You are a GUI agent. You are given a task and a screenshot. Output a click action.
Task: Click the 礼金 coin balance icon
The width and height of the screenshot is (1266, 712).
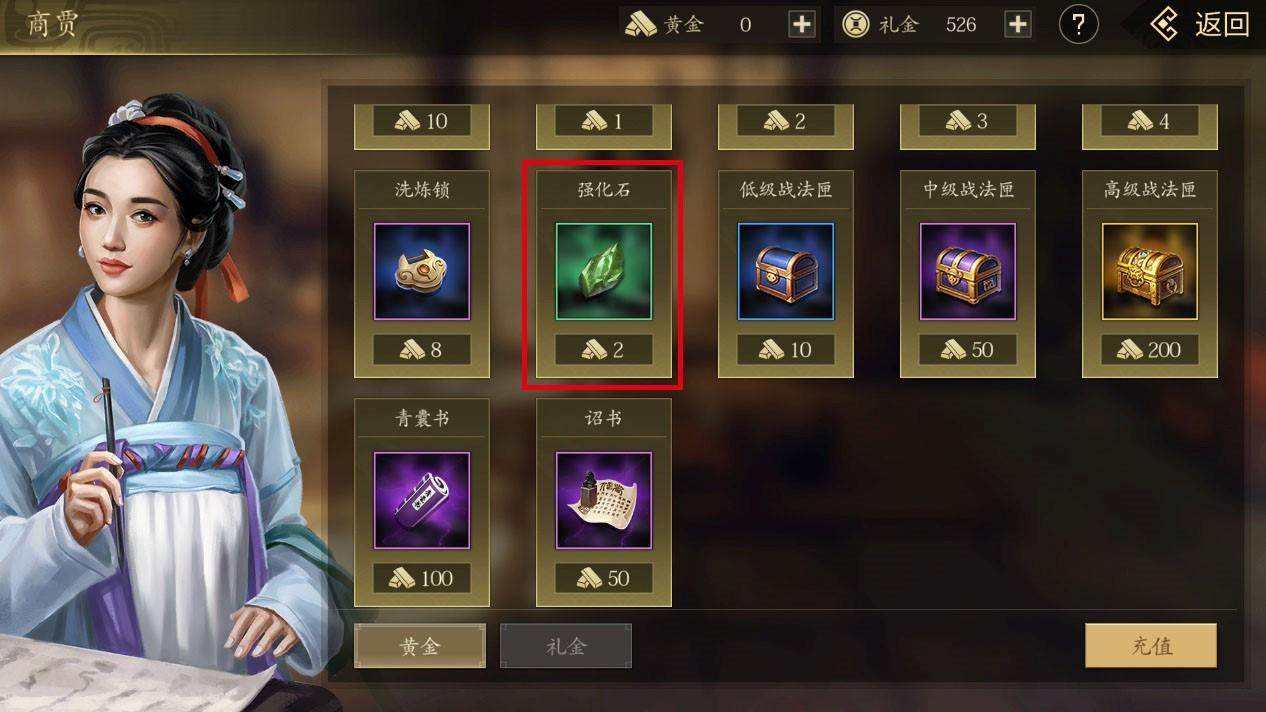click(x=856, y=25)
